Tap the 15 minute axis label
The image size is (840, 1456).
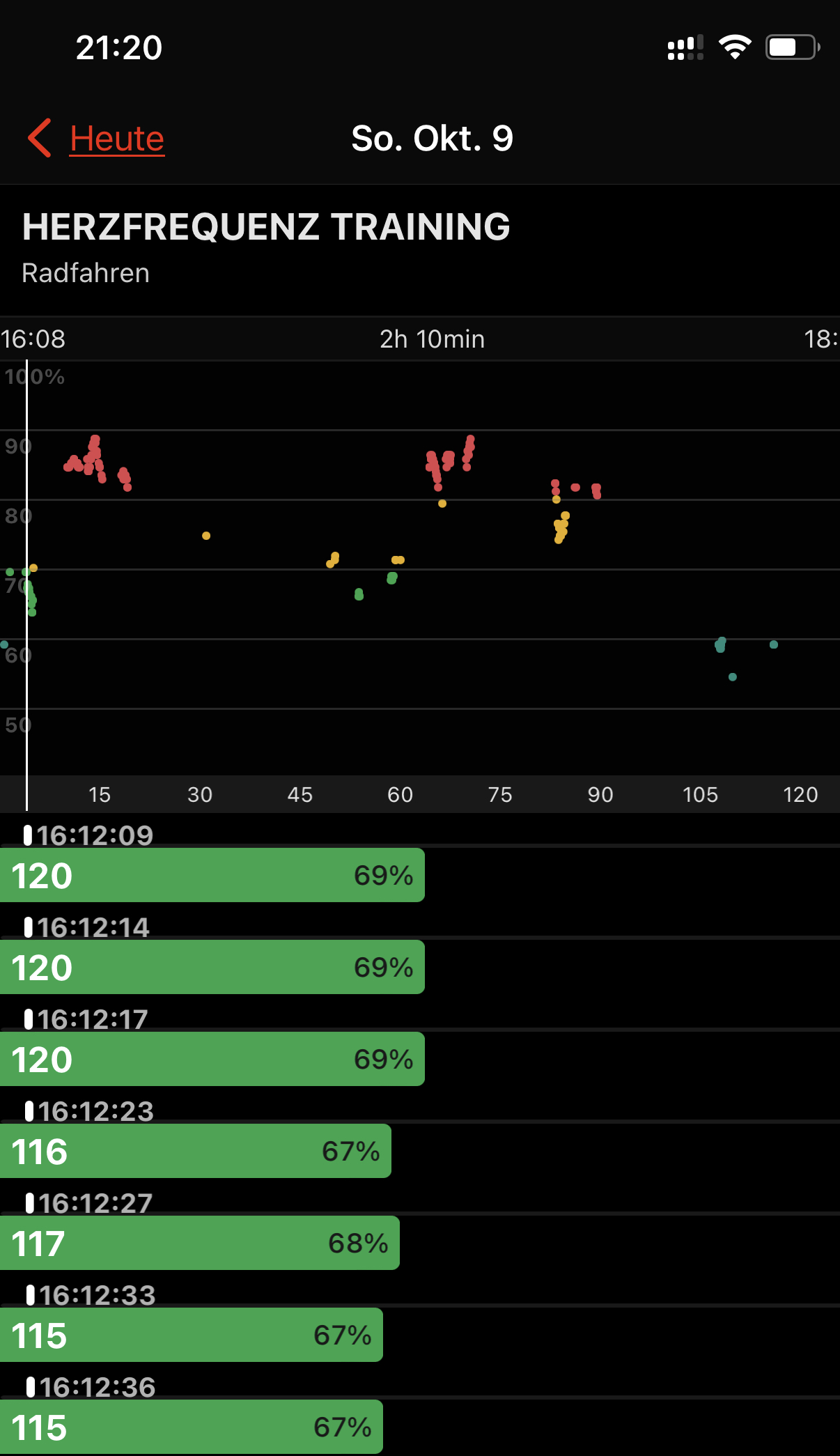(x=100, y=795)
